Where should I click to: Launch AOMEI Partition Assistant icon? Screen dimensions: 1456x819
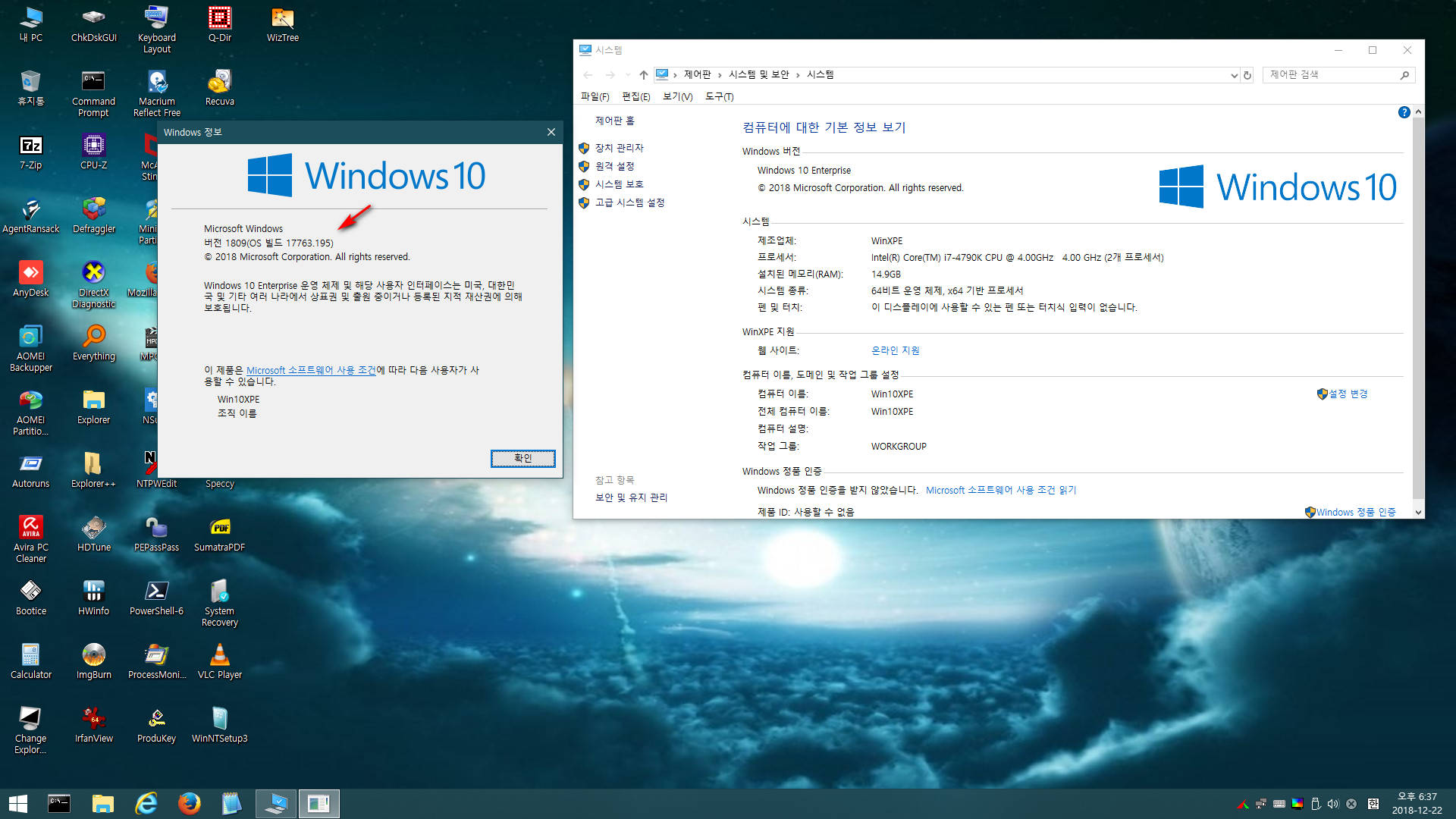click(x=30, y=412)
